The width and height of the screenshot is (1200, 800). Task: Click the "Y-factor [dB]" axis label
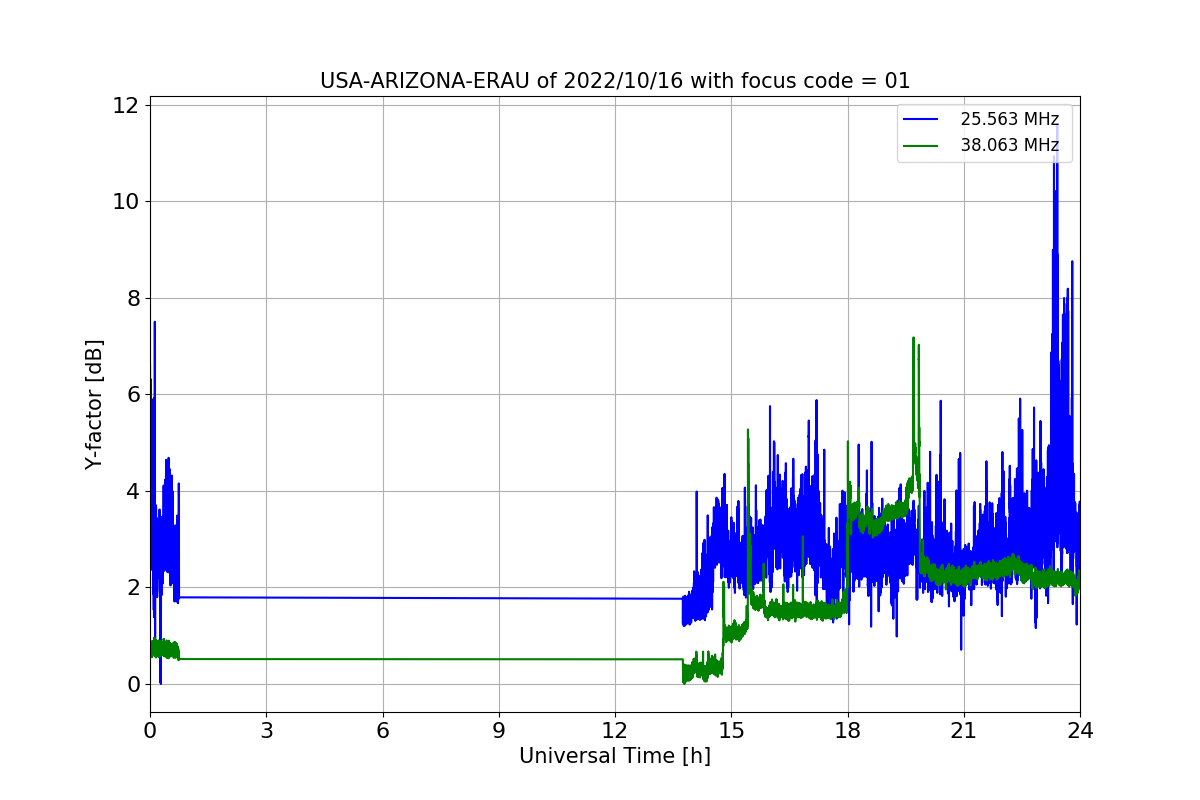95,404
